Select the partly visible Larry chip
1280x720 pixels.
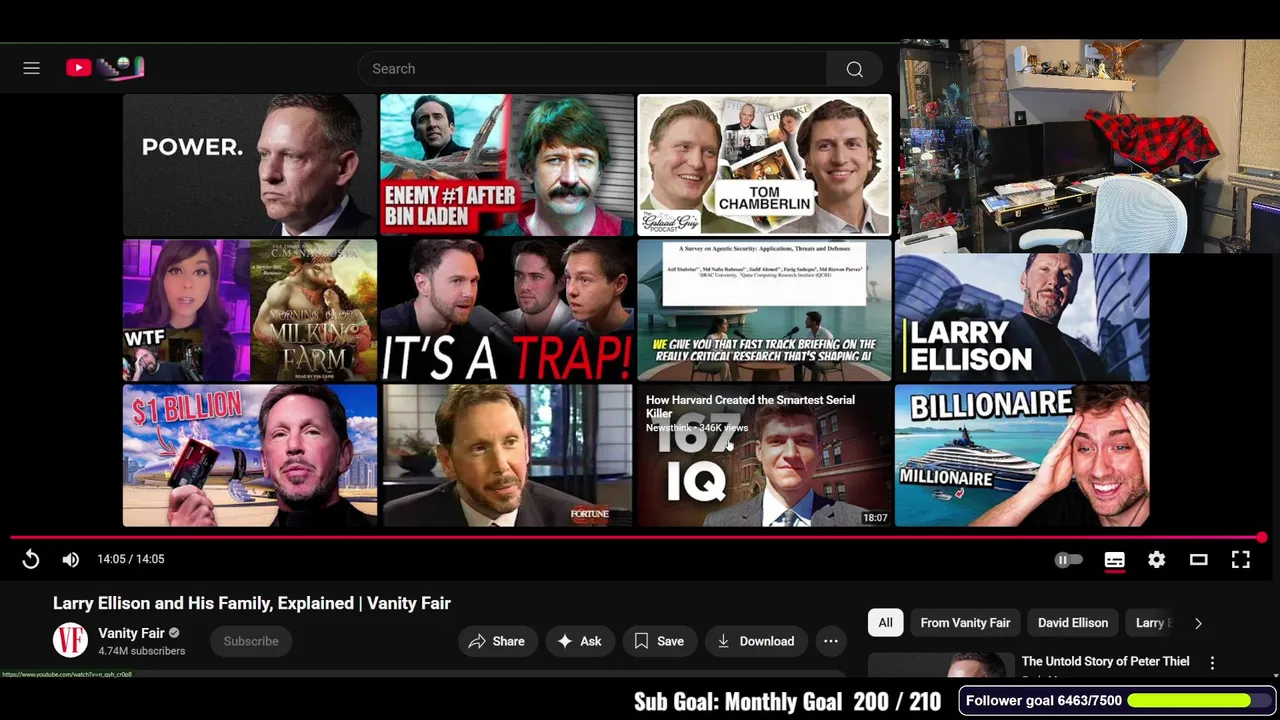(x=1152, y=623)
